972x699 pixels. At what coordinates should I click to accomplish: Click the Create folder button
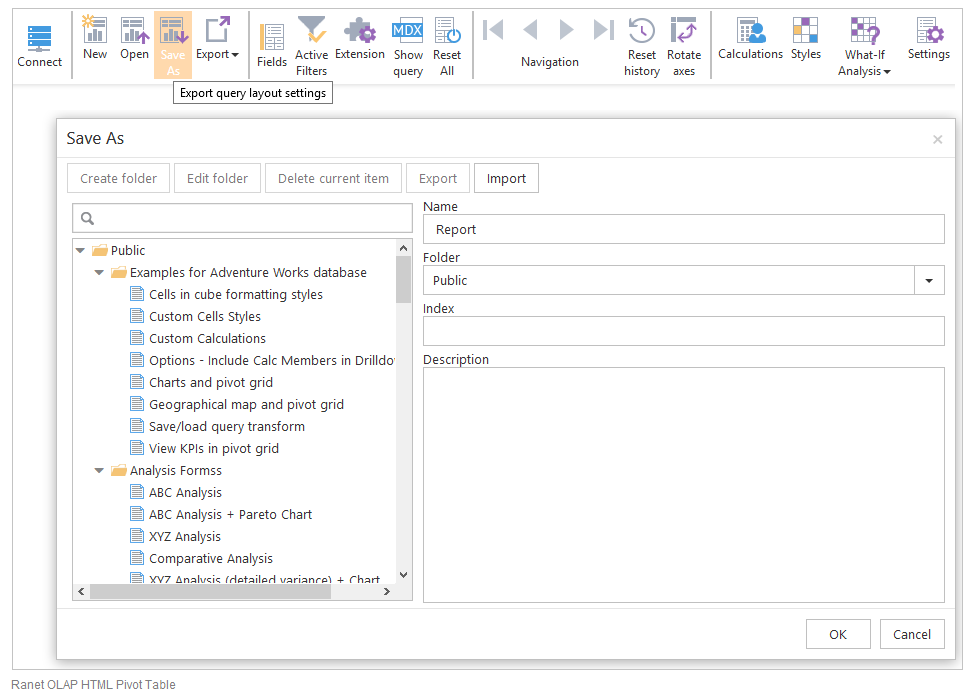(118, 178)
